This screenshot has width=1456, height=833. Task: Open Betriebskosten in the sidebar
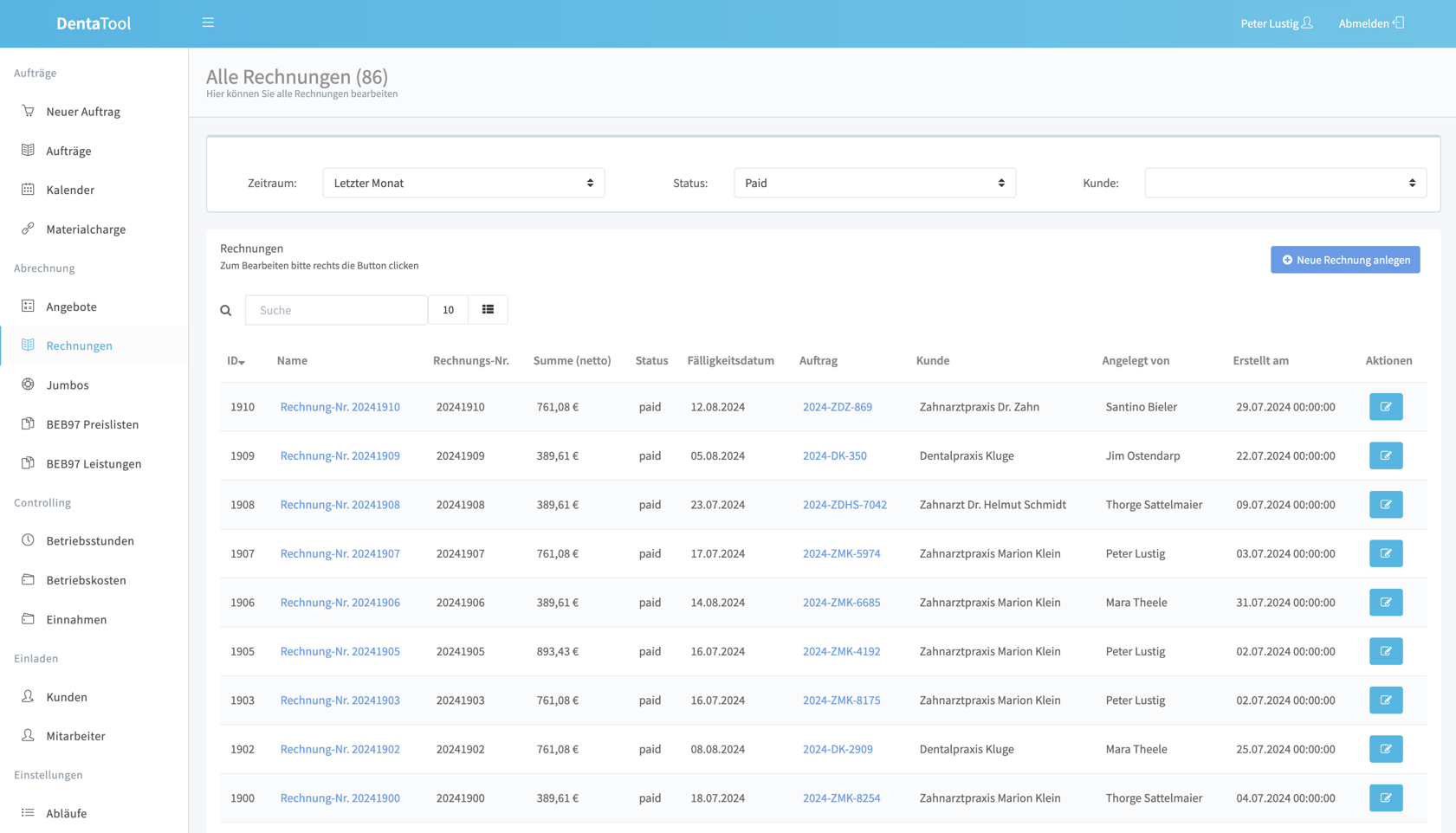(86, 580)
